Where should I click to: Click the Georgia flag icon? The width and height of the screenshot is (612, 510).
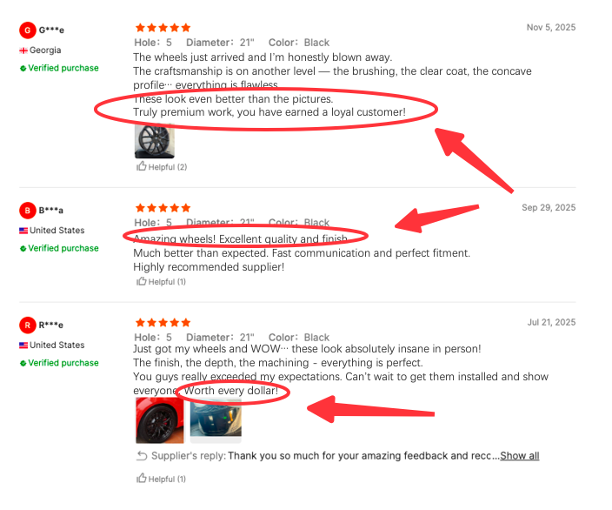[23, 51]
